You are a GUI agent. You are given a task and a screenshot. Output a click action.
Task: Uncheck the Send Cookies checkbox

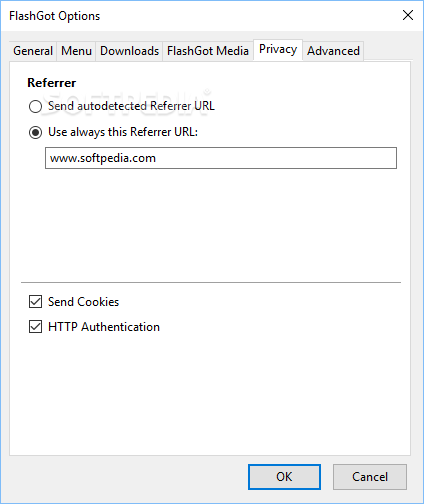(x=35, y=302)
